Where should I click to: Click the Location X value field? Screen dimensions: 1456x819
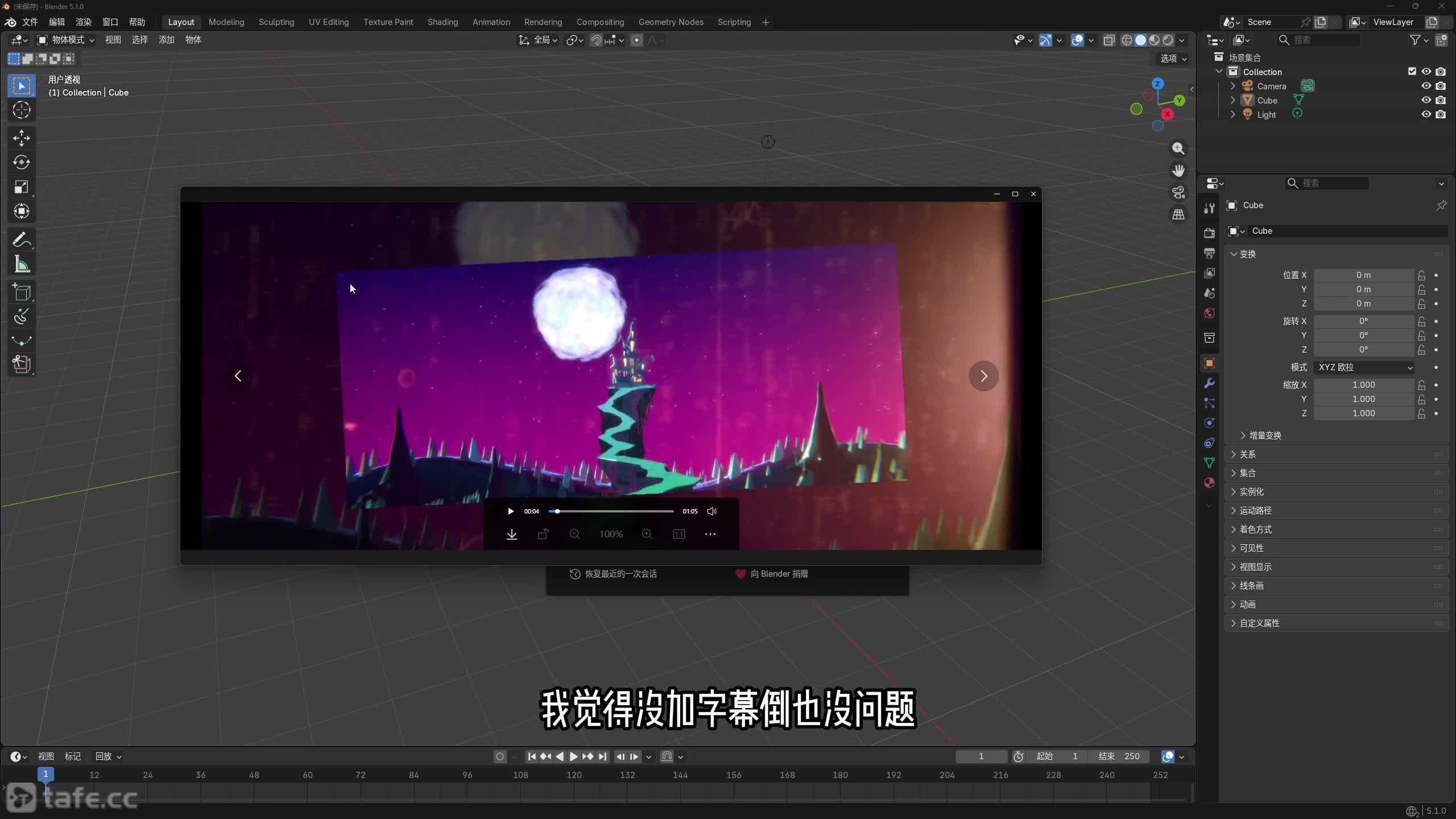click(1364, 275)
